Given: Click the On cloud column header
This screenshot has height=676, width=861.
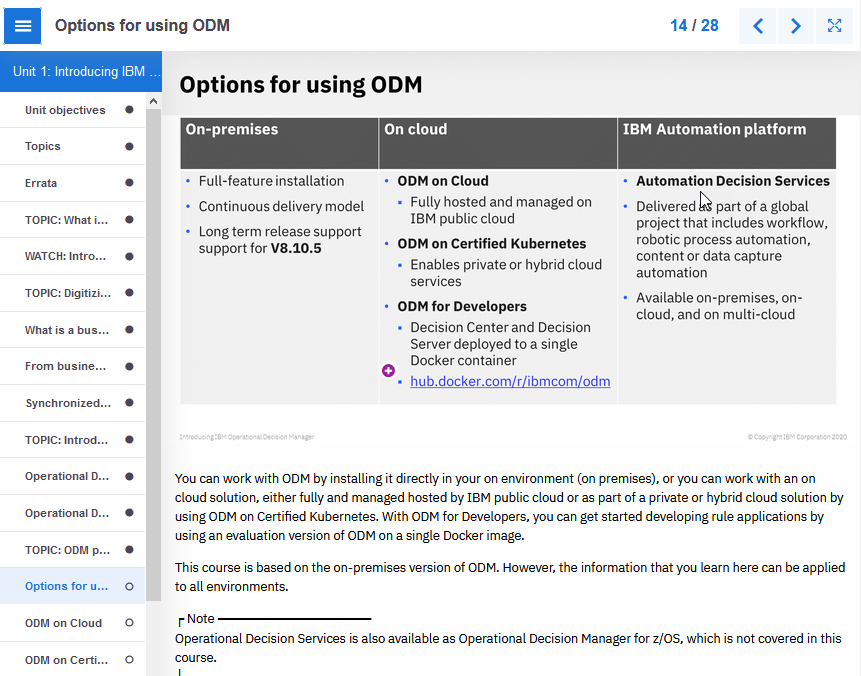Looking at the screenshot, I should 497,143.
